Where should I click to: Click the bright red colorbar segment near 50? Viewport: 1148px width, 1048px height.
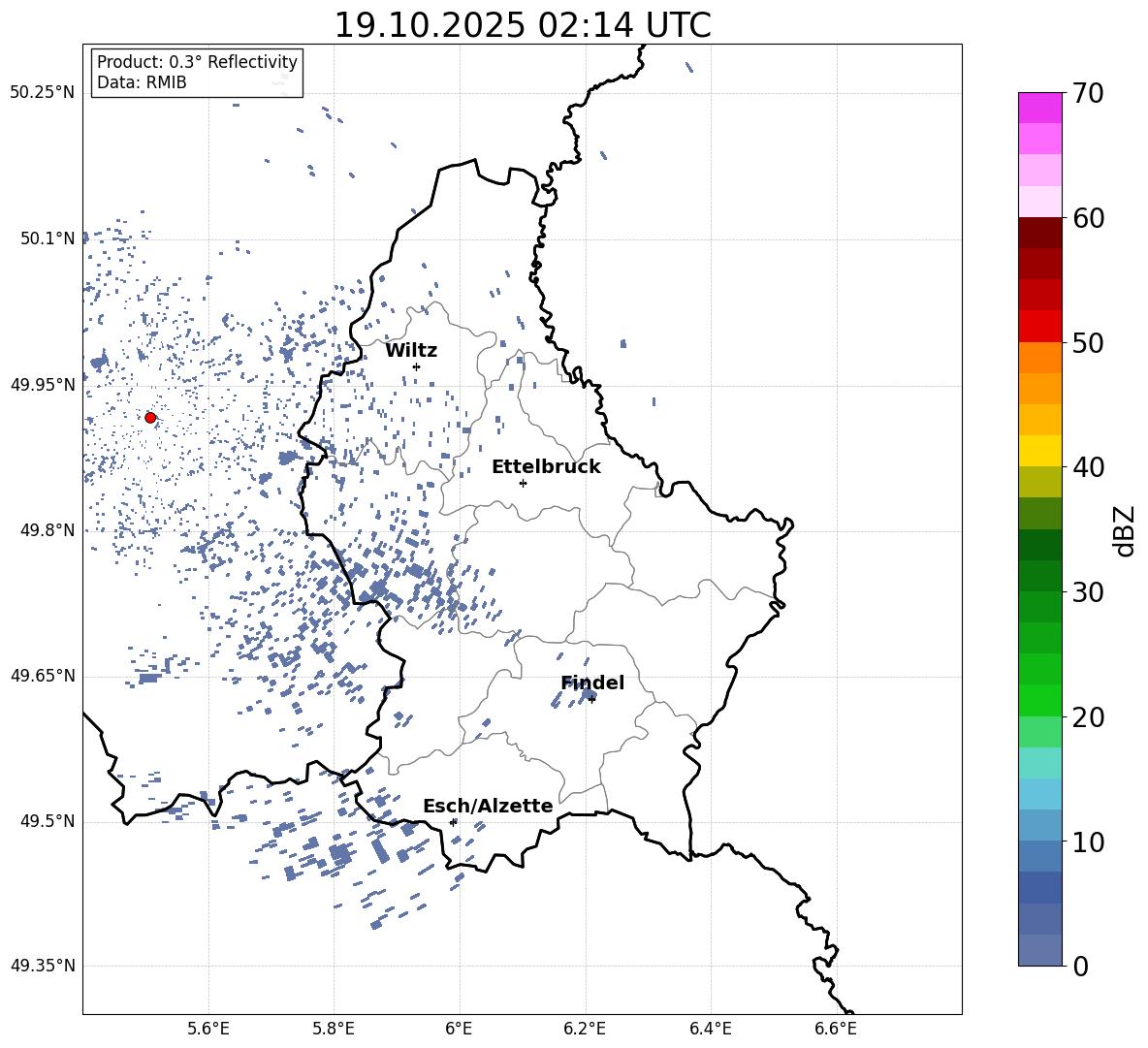coord(1039,327)
